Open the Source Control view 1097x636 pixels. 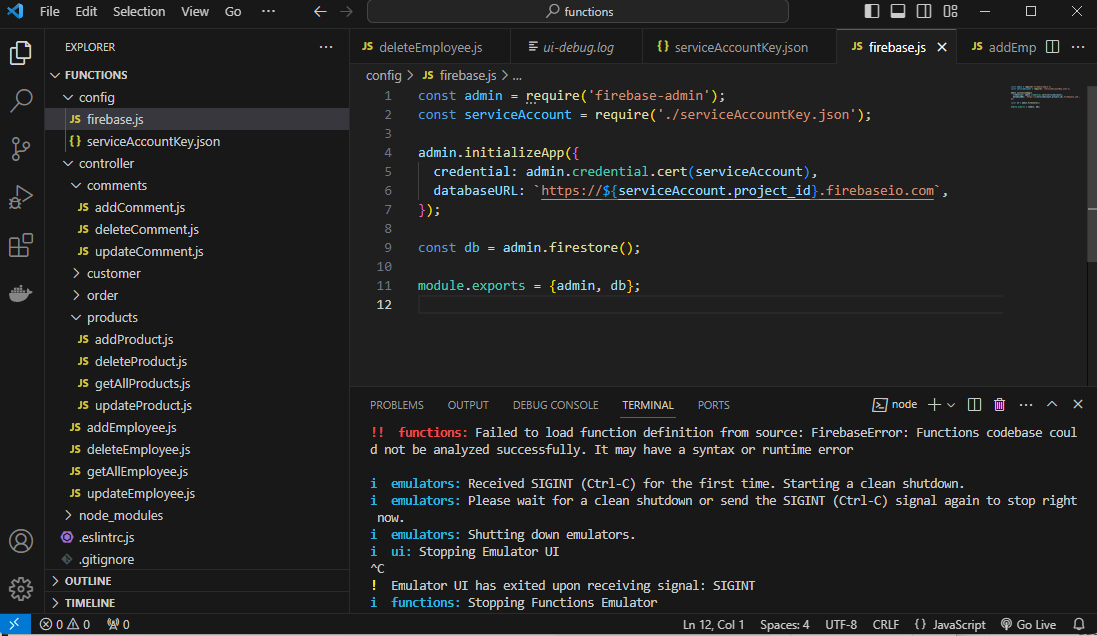[x=21, y=149]
